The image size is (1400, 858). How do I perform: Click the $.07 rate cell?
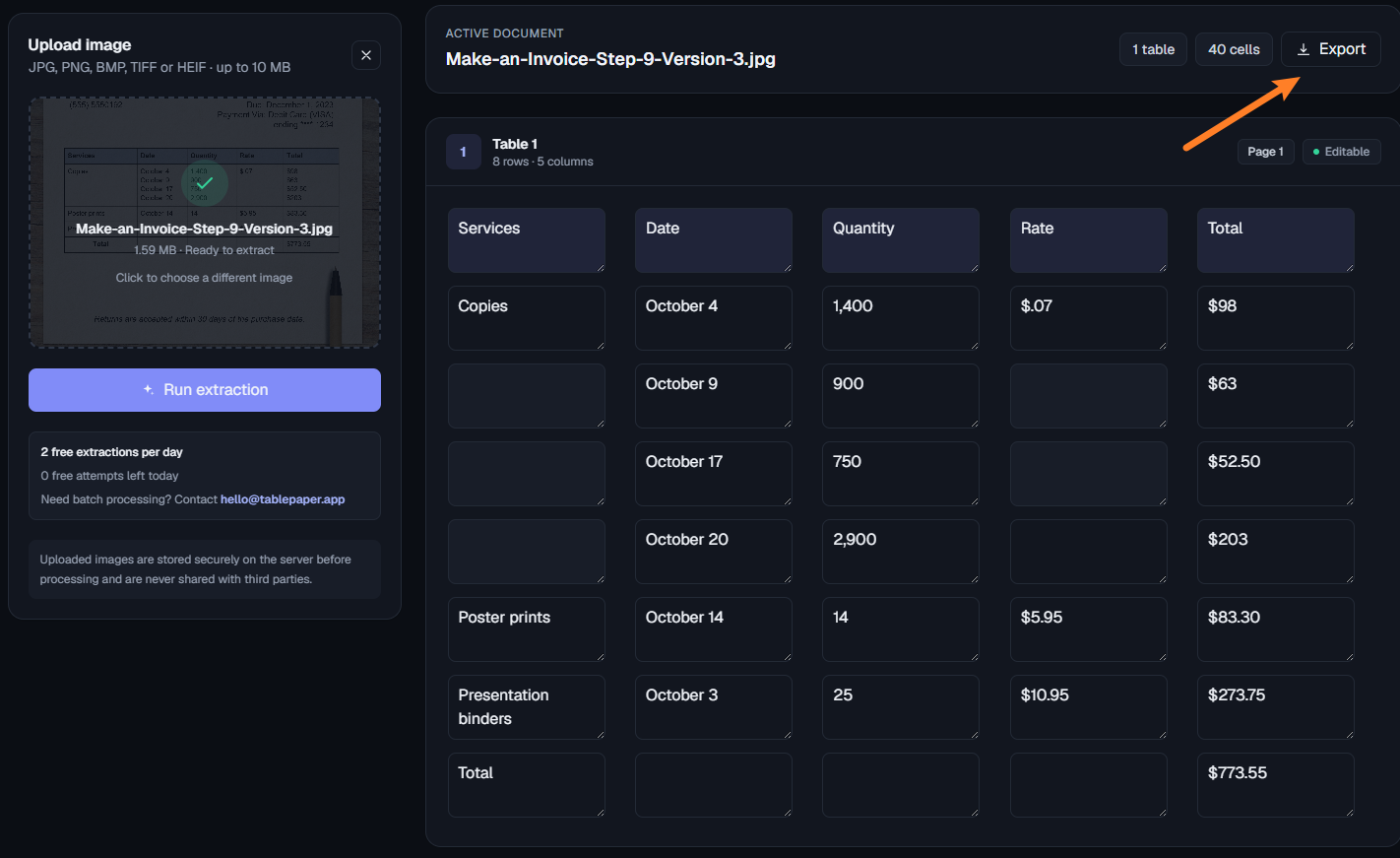(x=1089, y=318)
